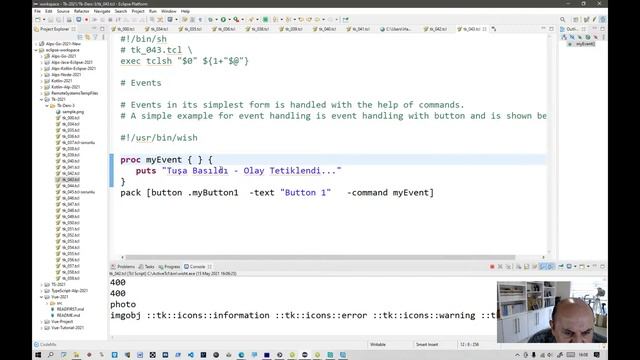This screenshot has width=640, height=360.
Task: Collapse the Tk-Ders-3 folder
Action: 47,106
